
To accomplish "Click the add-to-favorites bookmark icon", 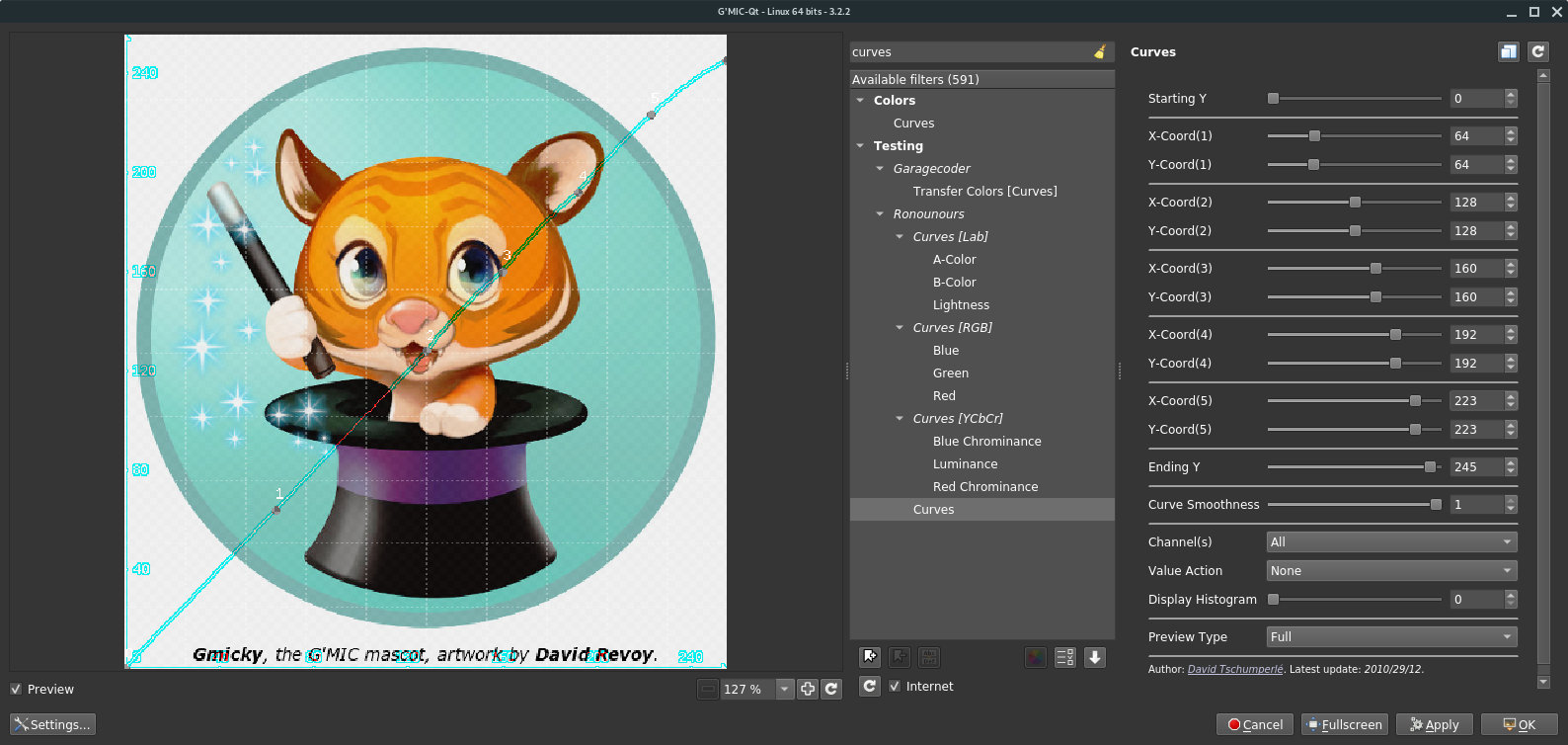I will (x=870, y=657).
